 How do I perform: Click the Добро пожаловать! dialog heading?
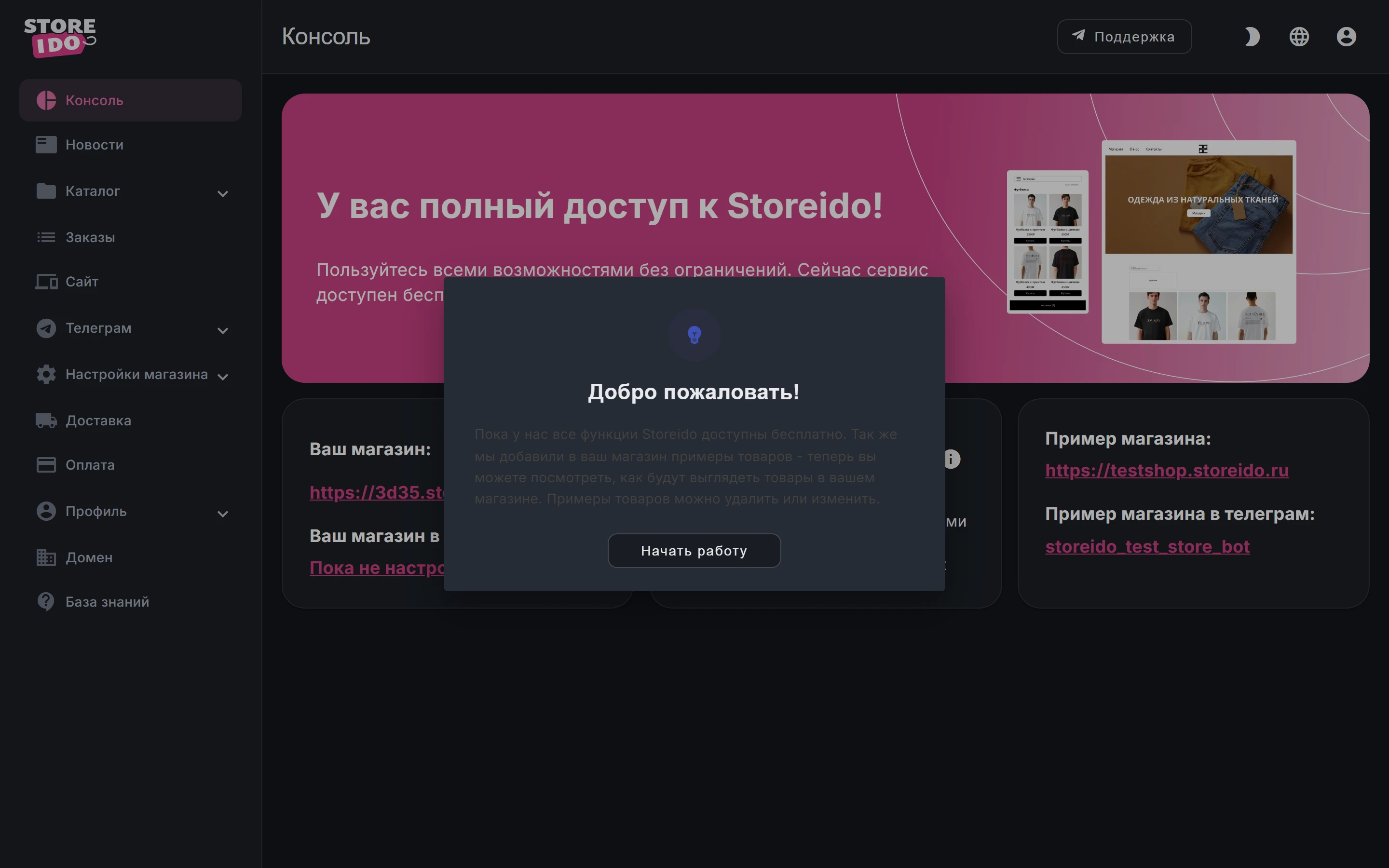[694, 392]
